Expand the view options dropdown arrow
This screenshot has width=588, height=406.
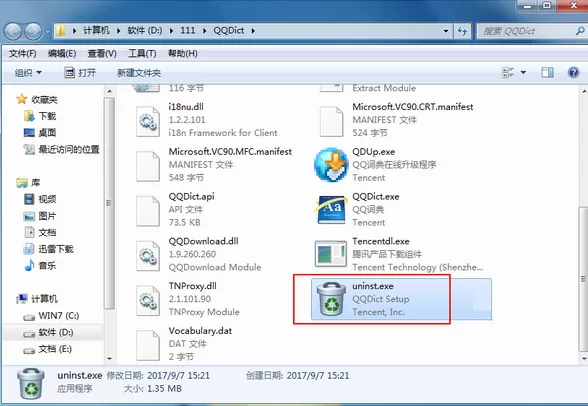[523, 72]
